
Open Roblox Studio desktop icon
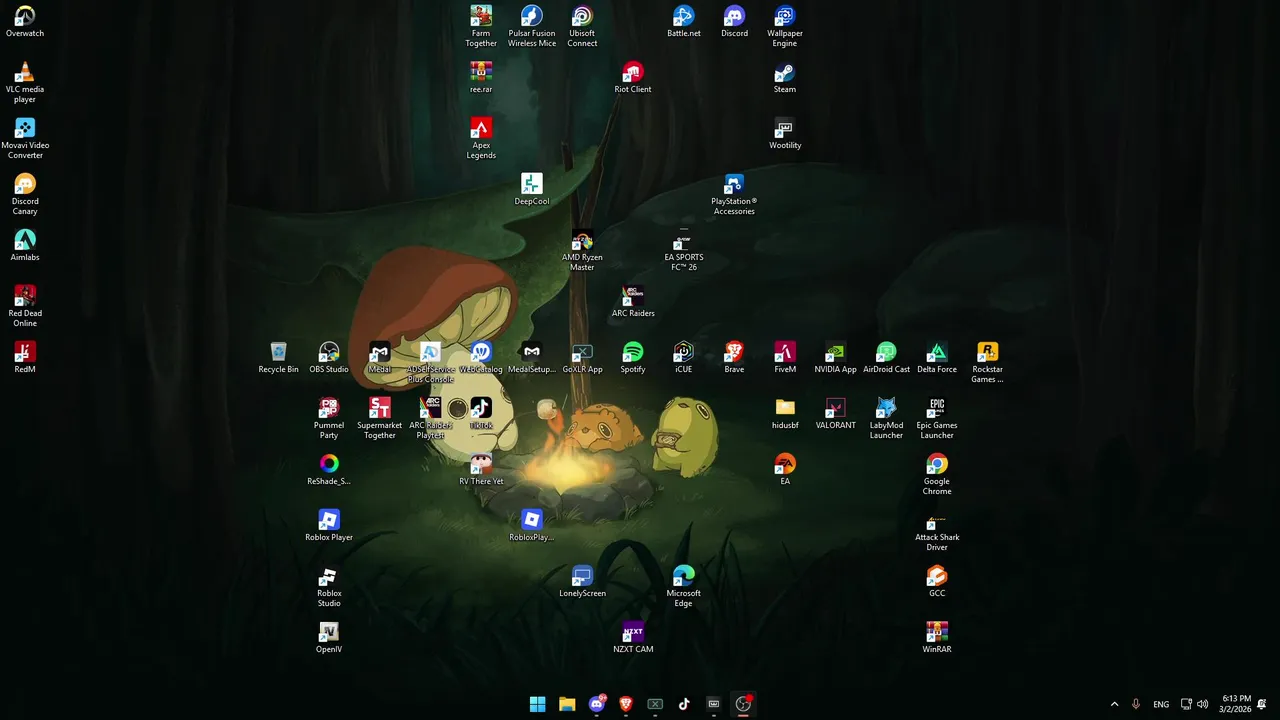329,586
